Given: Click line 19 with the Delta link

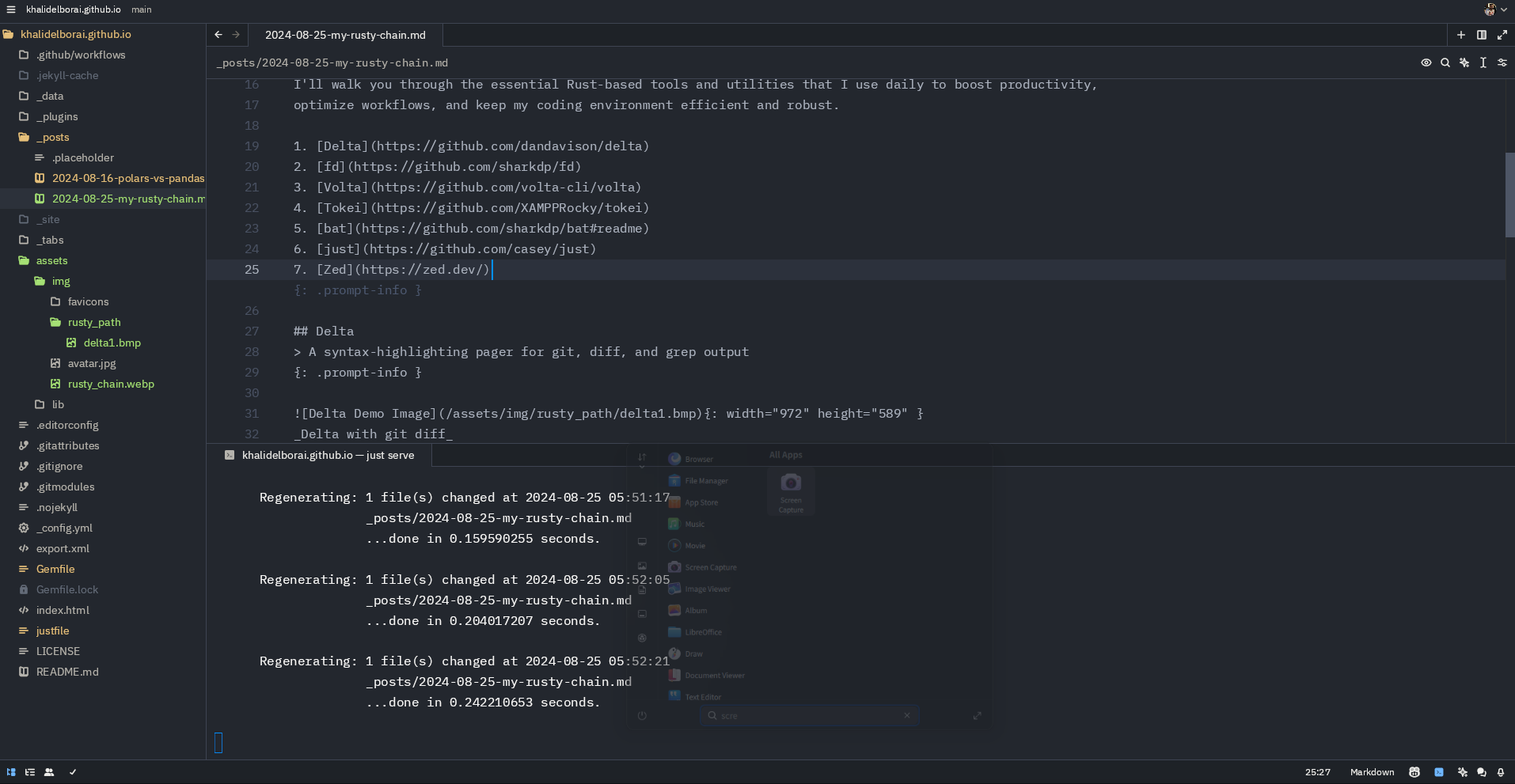Looking at the screenshot, I should (471, 146).
